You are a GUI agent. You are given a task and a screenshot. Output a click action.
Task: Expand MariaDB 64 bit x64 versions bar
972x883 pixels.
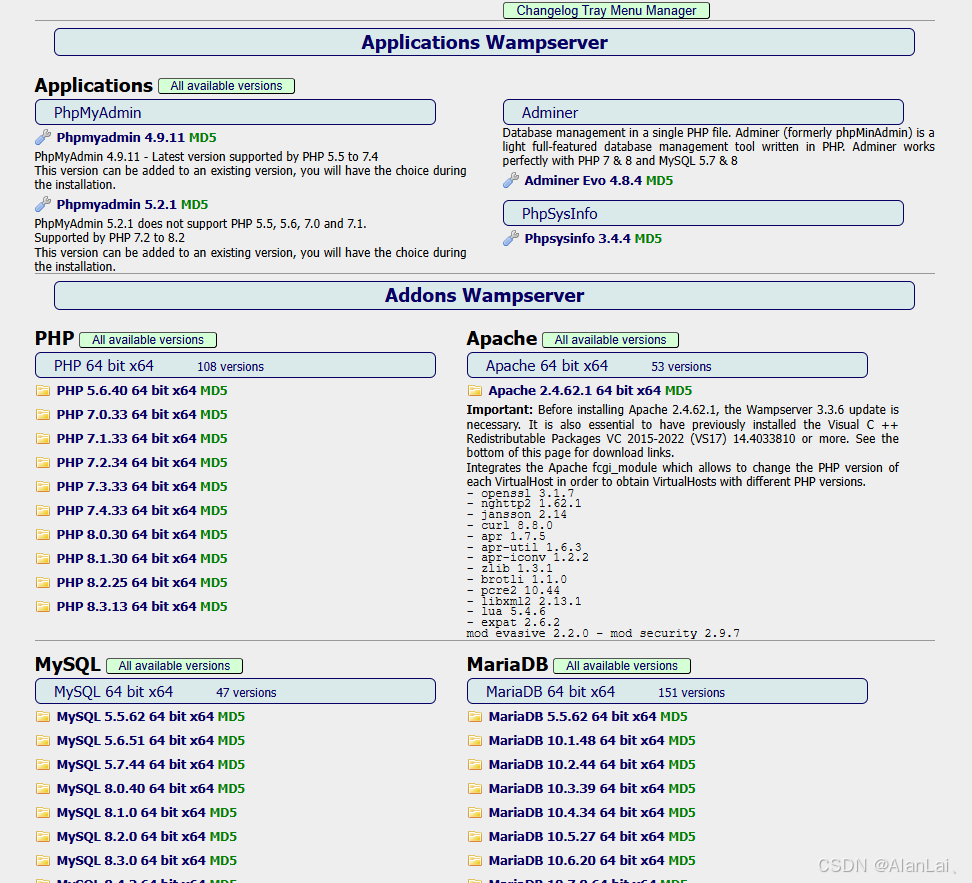click(x=667, y=691)
